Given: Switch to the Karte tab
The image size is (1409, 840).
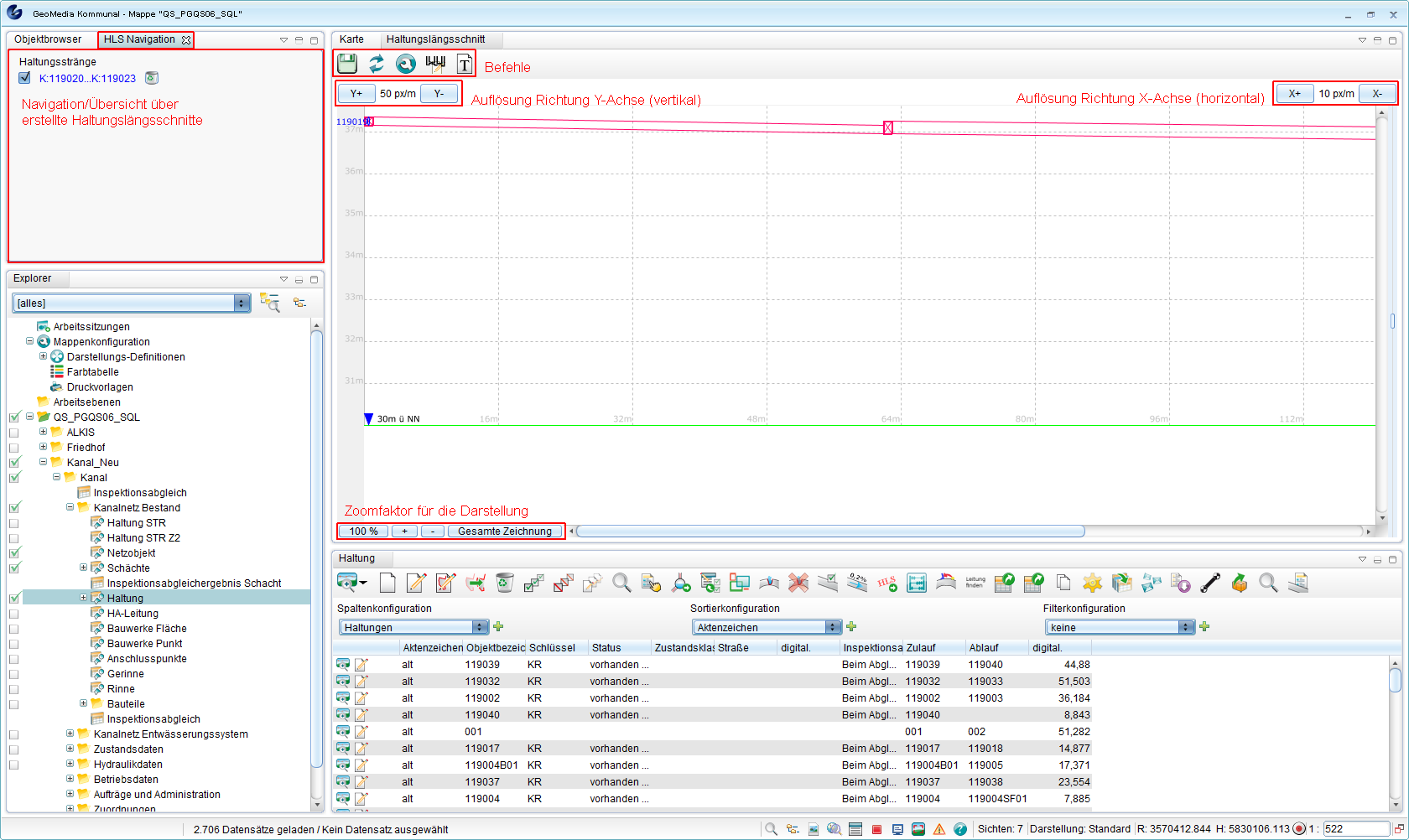Looking at the screenshot, I should 351,39.
